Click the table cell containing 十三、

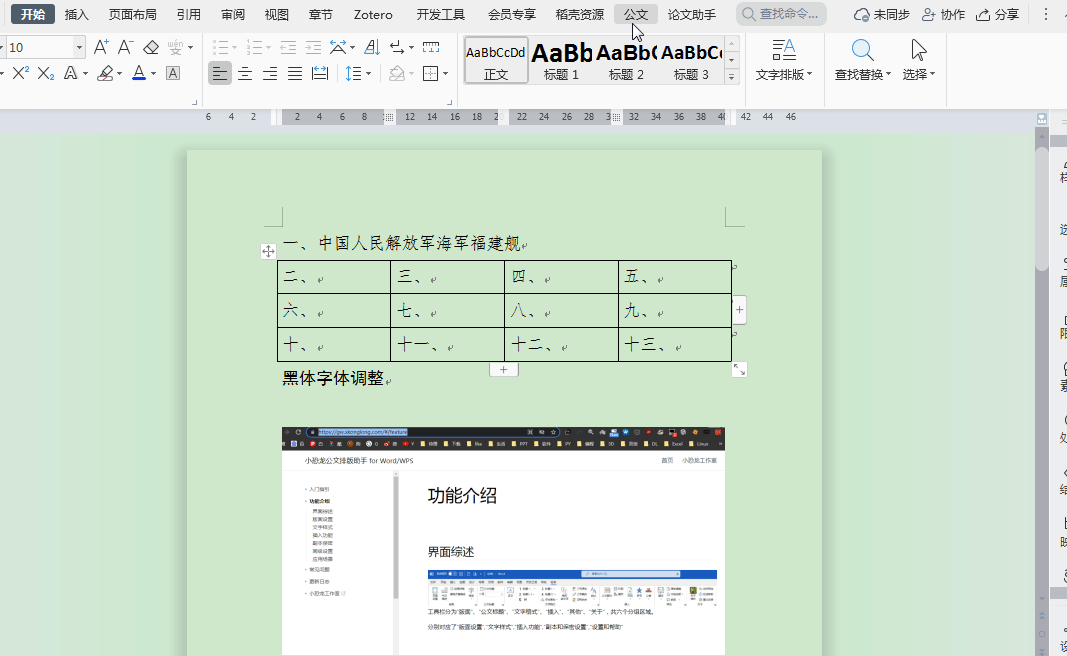coord(675,344)
